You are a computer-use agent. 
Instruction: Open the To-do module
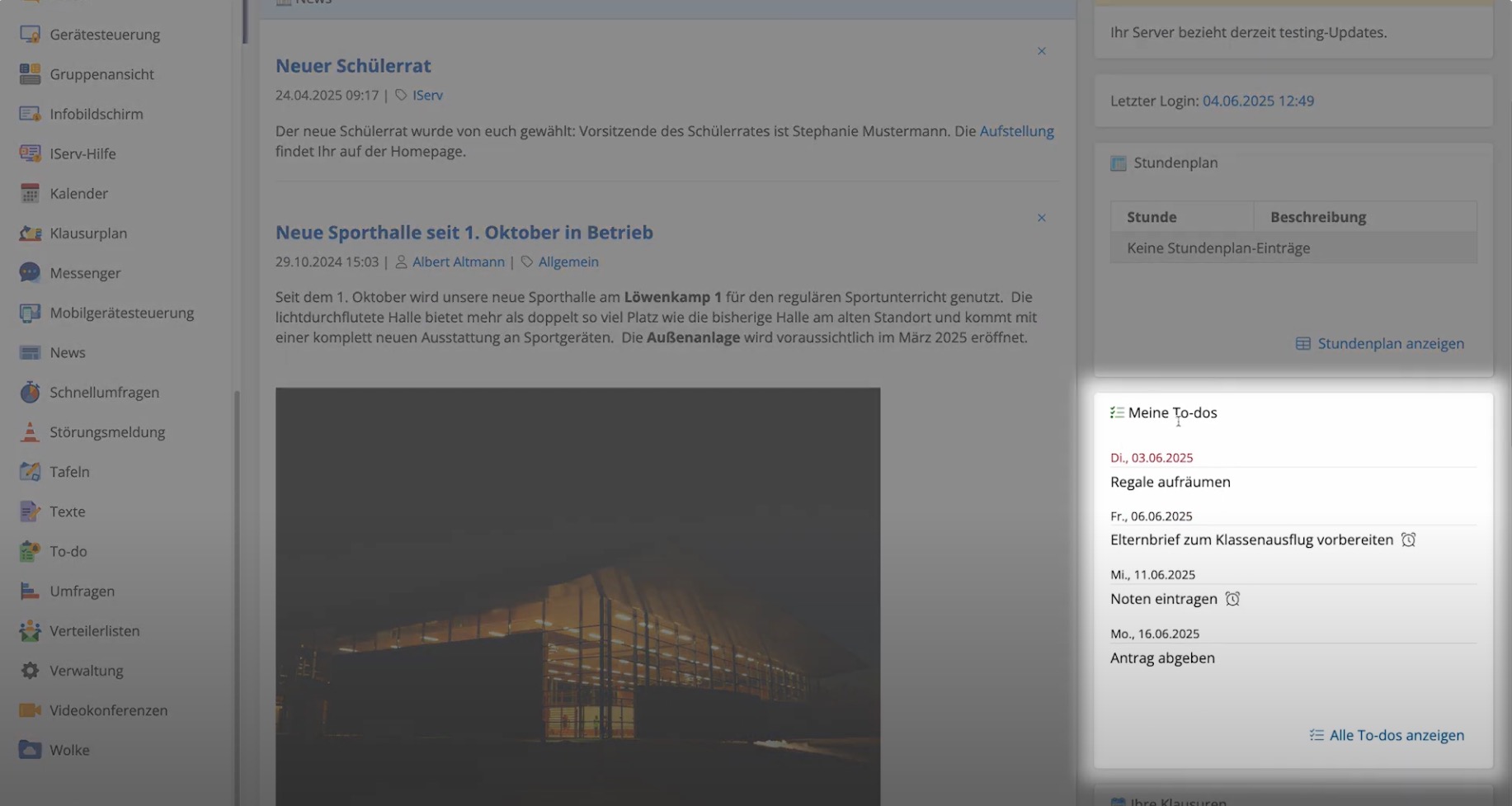click(x=68, y=551)
